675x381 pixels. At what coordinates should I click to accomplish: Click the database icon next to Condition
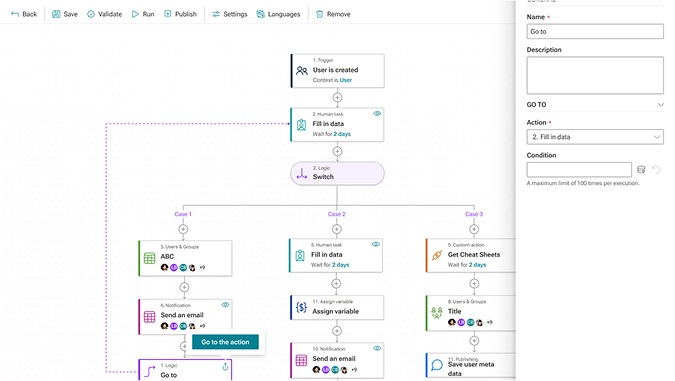641,170
